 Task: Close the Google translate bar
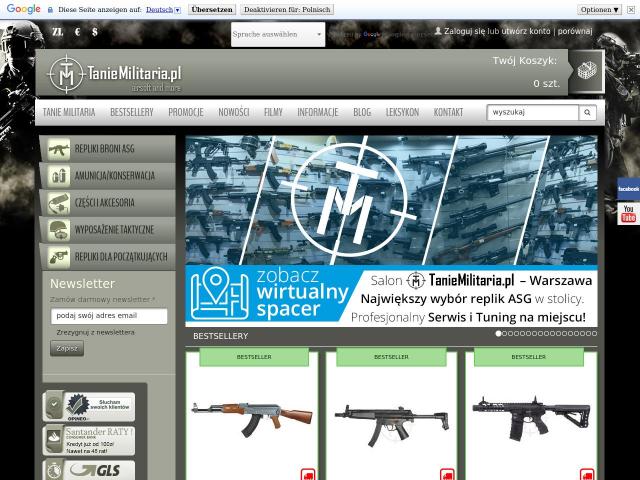[x=631, y=9]
